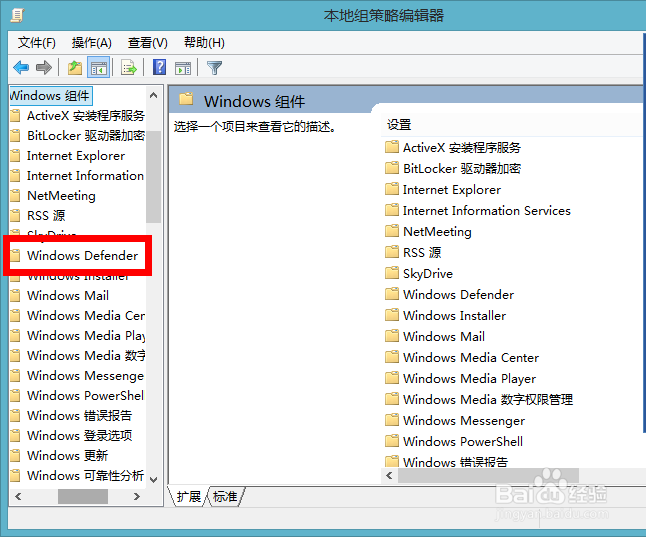
Task: Select SkyDrive text in settings list
Action: [x=428, y=274]
